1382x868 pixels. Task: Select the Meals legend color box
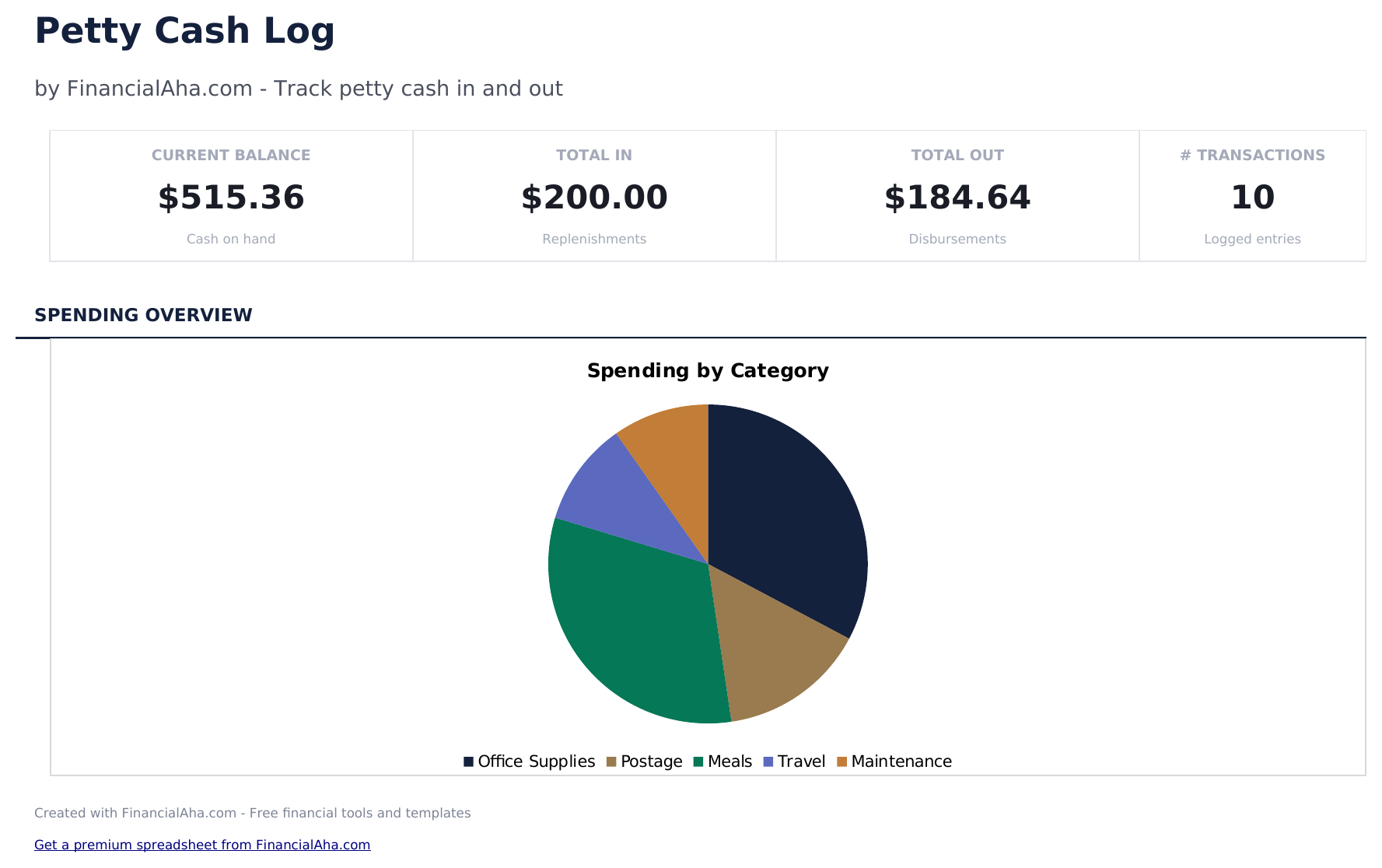pos(698,761)
